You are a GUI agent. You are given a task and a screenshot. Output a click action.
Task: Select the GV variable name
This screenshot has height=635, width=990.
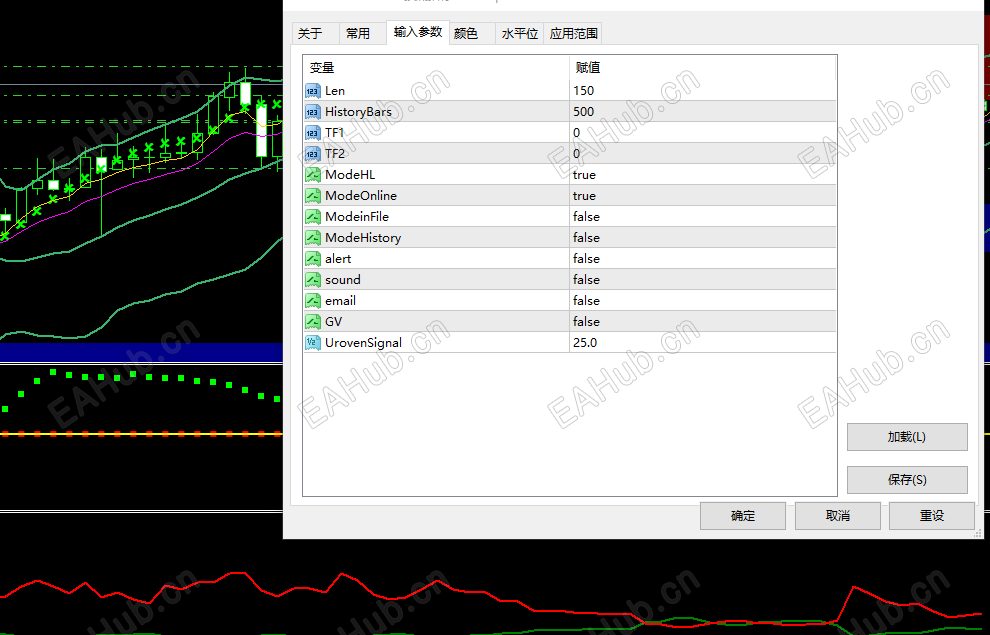click(333, 321)
